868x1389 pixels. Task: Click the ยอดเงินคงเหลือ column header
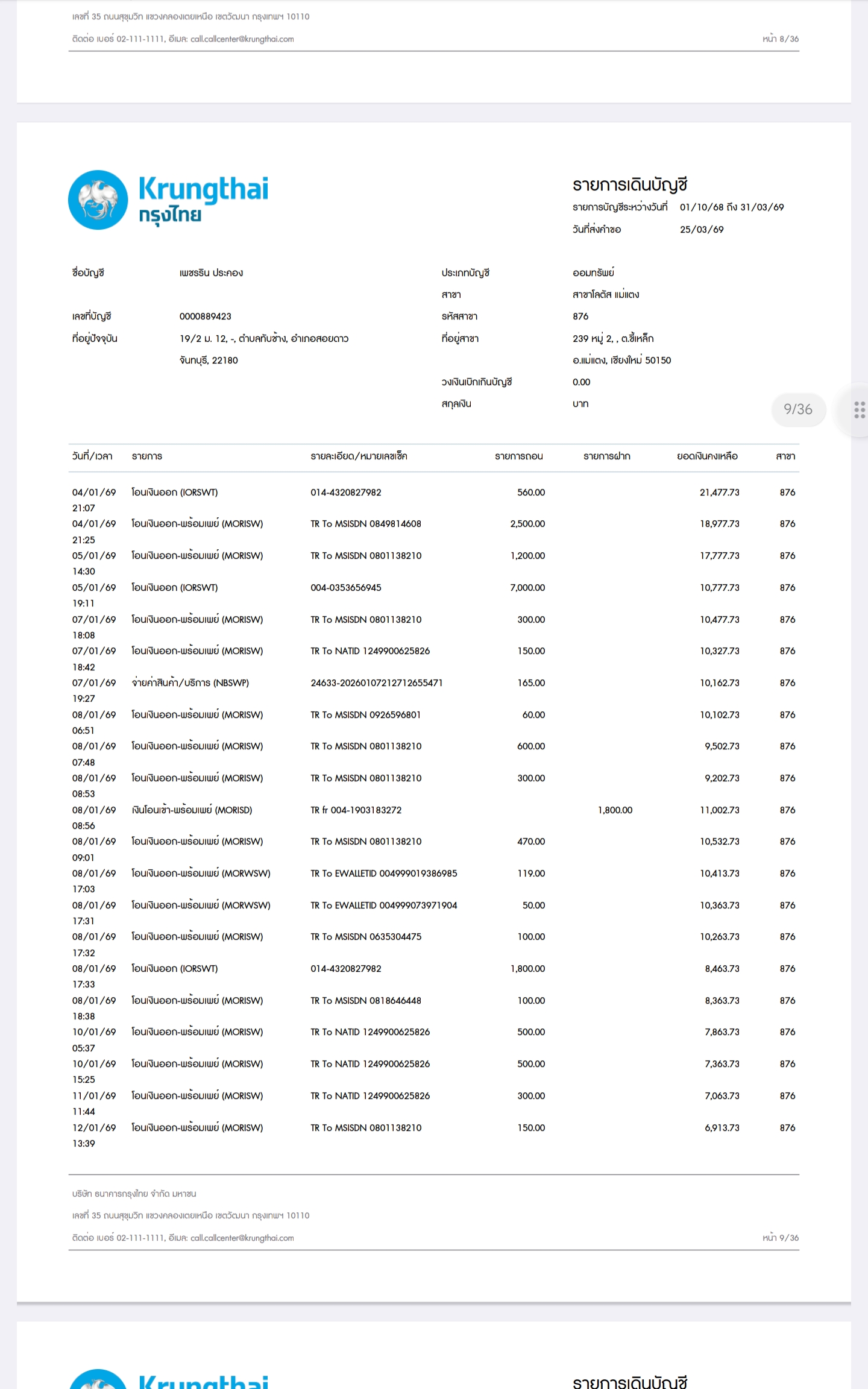(x=707, y=456)
